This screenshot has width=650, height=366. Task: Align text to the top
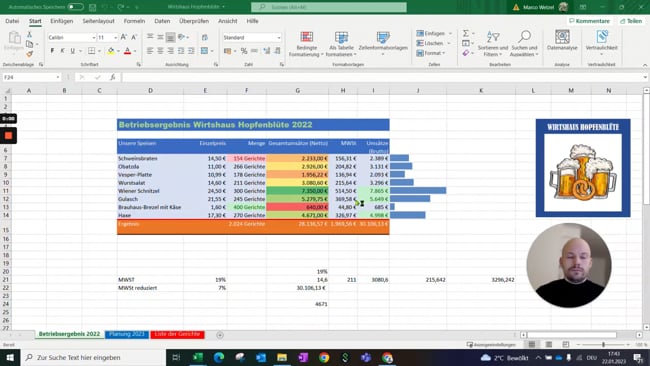pos(150,37)
